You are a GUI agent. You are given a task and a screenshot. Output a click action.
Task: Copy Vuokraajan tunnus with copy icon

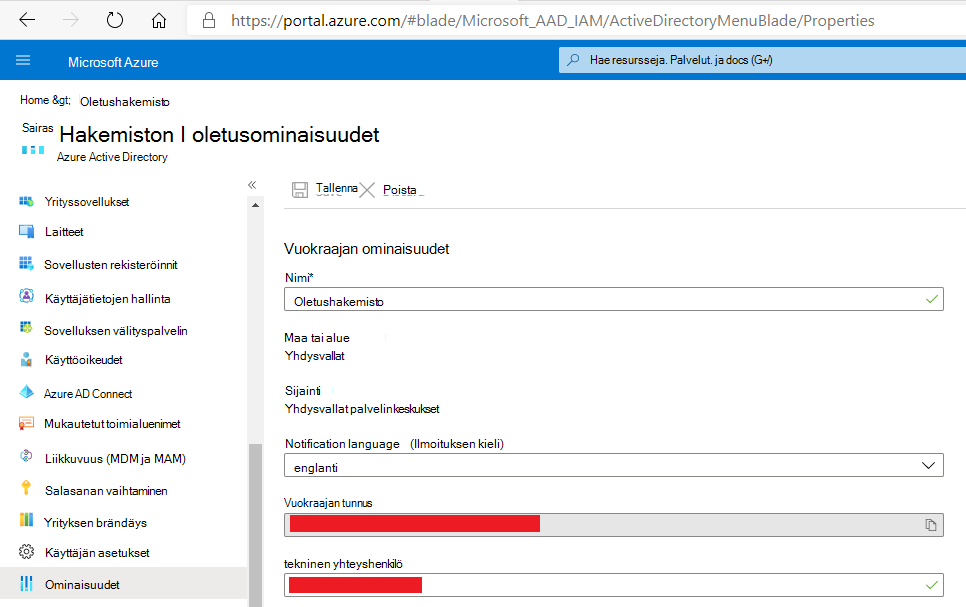(x=930, y=525)
